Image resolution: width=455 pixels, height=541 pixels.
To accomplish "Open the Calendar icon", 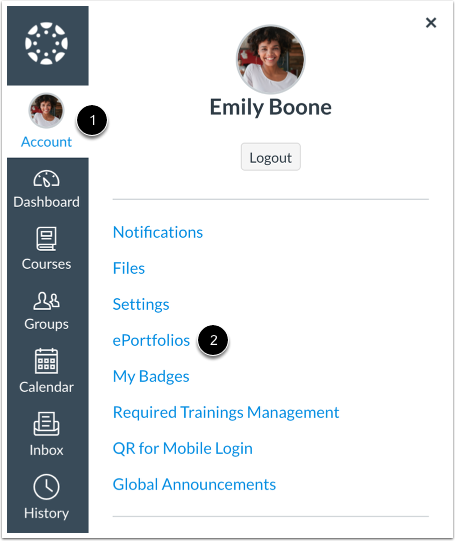I will [47, 361].
